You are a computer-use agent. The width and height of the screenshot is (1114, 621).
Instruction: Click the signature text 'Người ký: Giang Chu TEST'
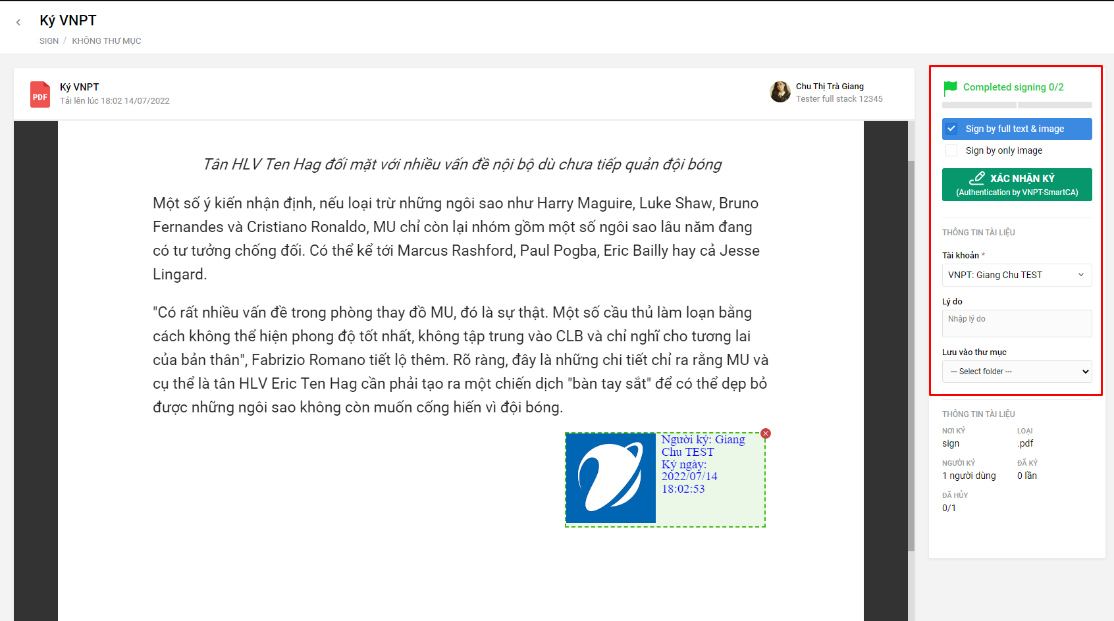tap(703, 446)
